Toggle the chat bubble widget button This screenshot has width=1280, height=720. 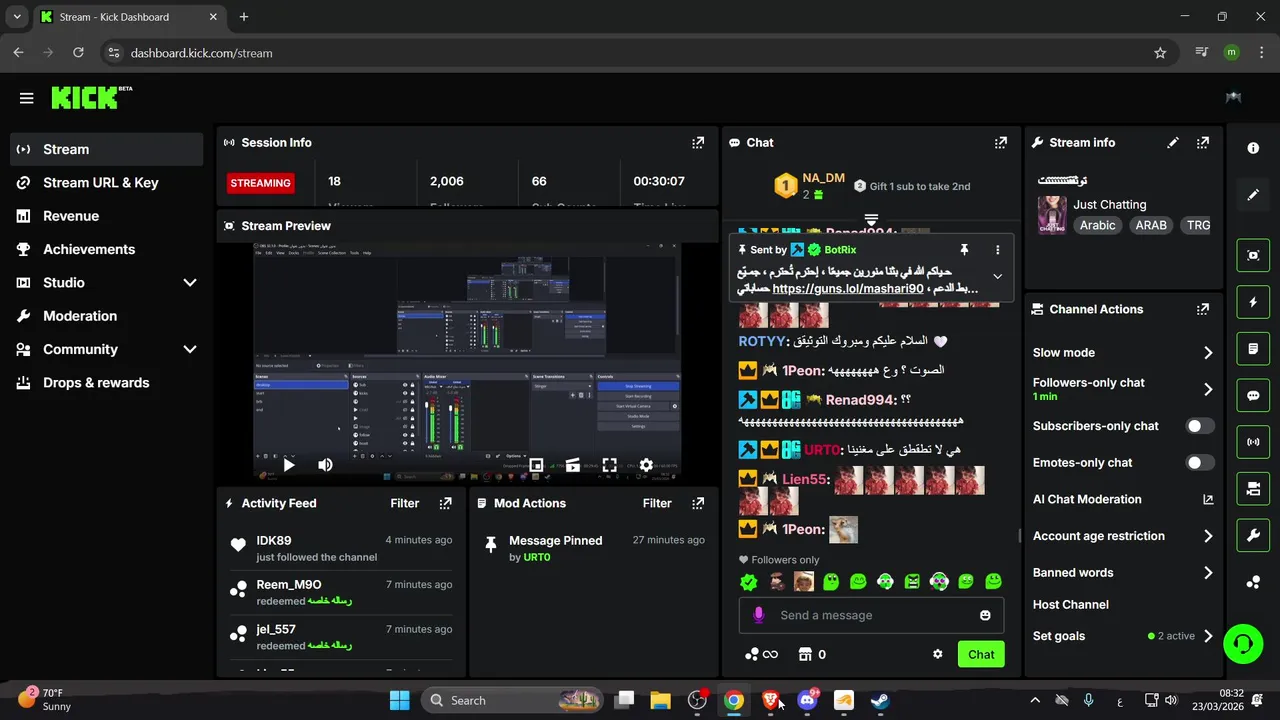[x=1253, y=395]
